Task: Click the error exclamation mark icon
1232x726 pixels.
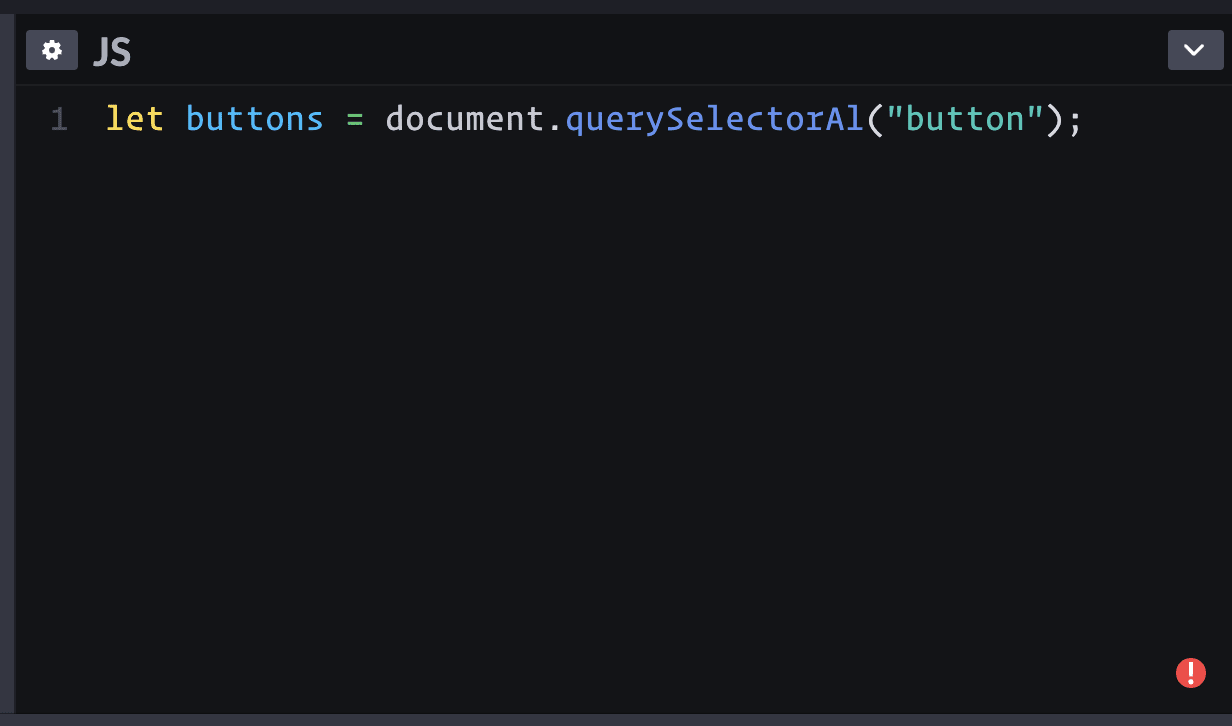Action: tap(1190, 673)
